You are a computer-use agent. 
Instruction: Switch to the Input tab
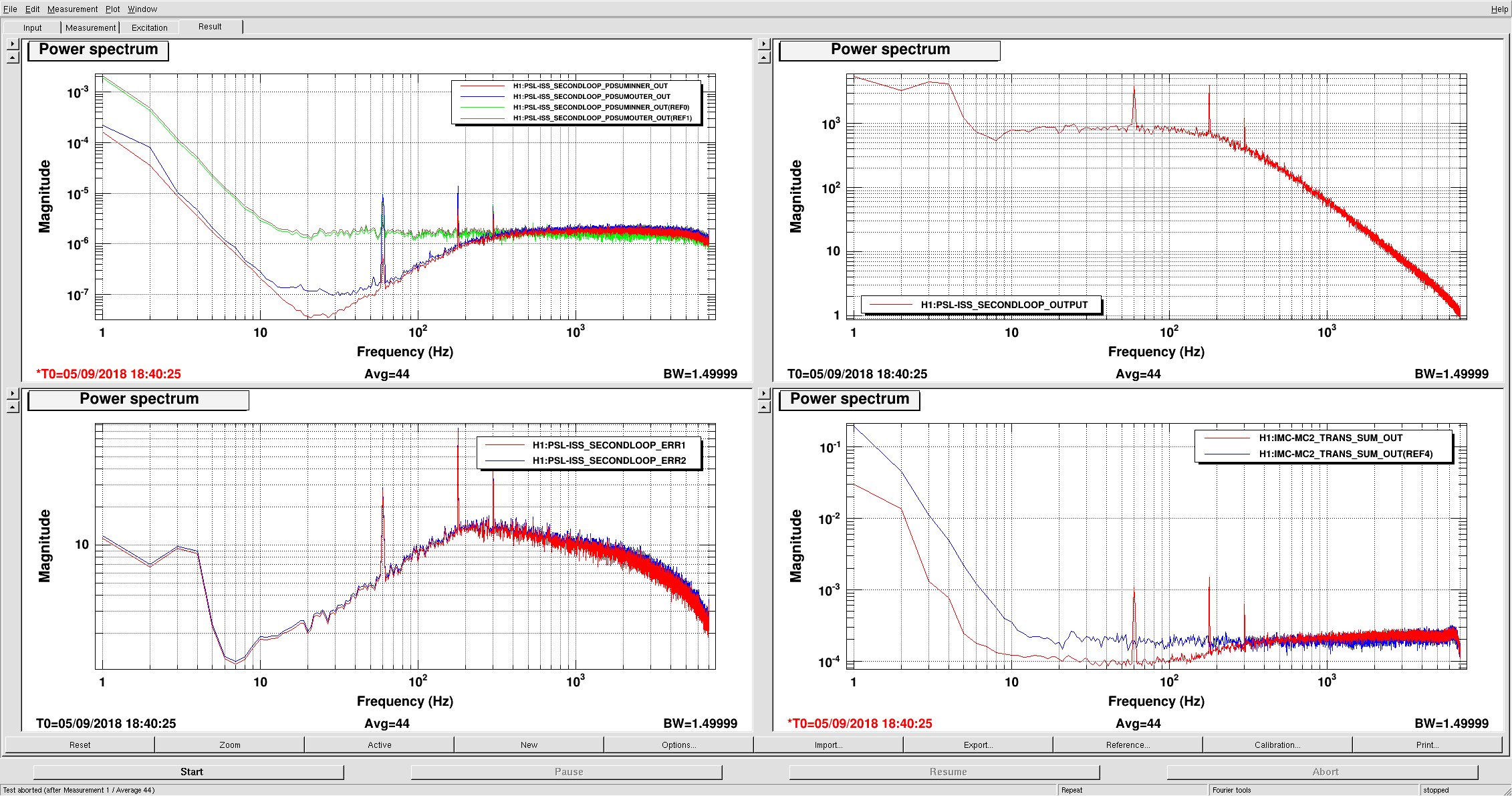[x=32, y=27]
